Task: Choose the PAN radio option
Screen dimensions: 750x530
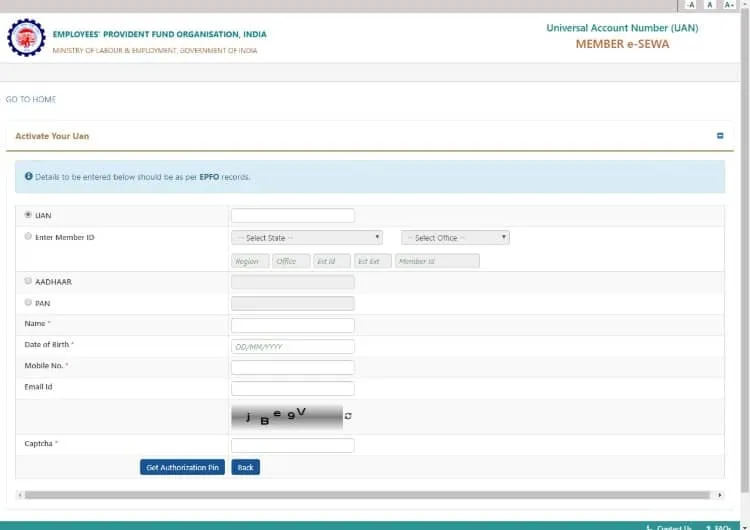Action: click(x=28, y=302)
